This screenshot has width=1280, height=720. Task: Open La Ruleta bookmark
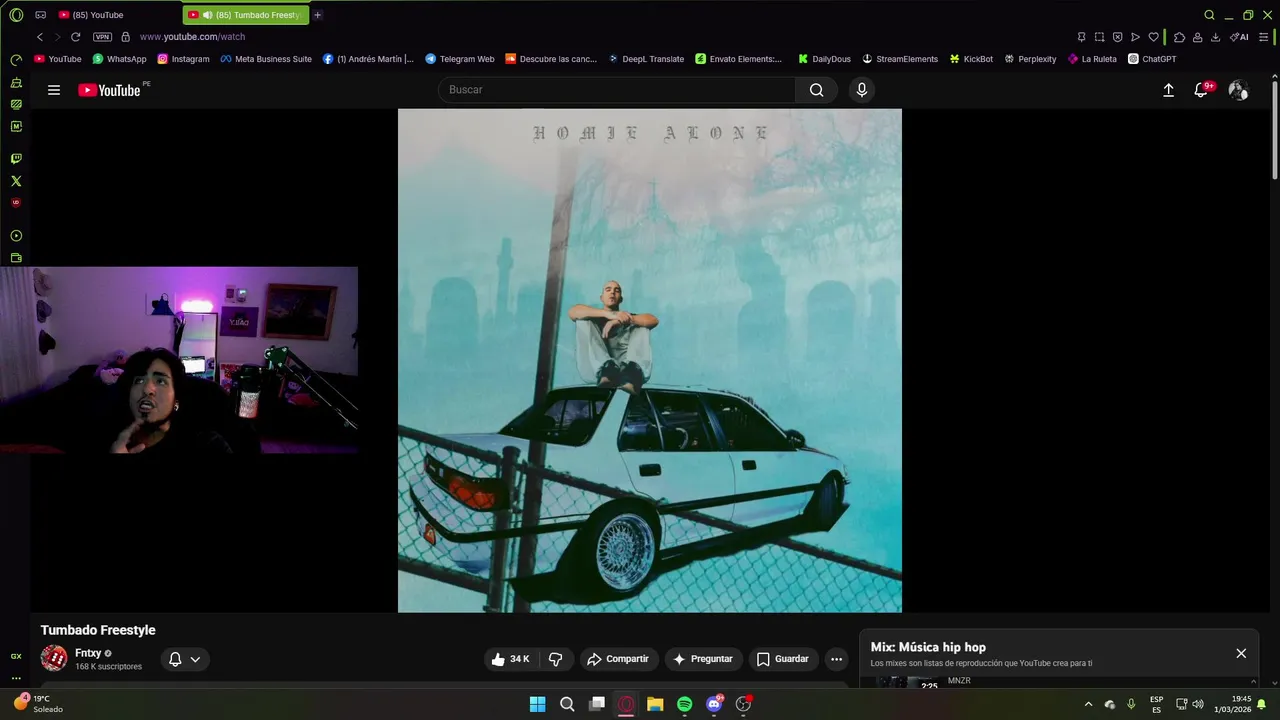coord(1092,59)
